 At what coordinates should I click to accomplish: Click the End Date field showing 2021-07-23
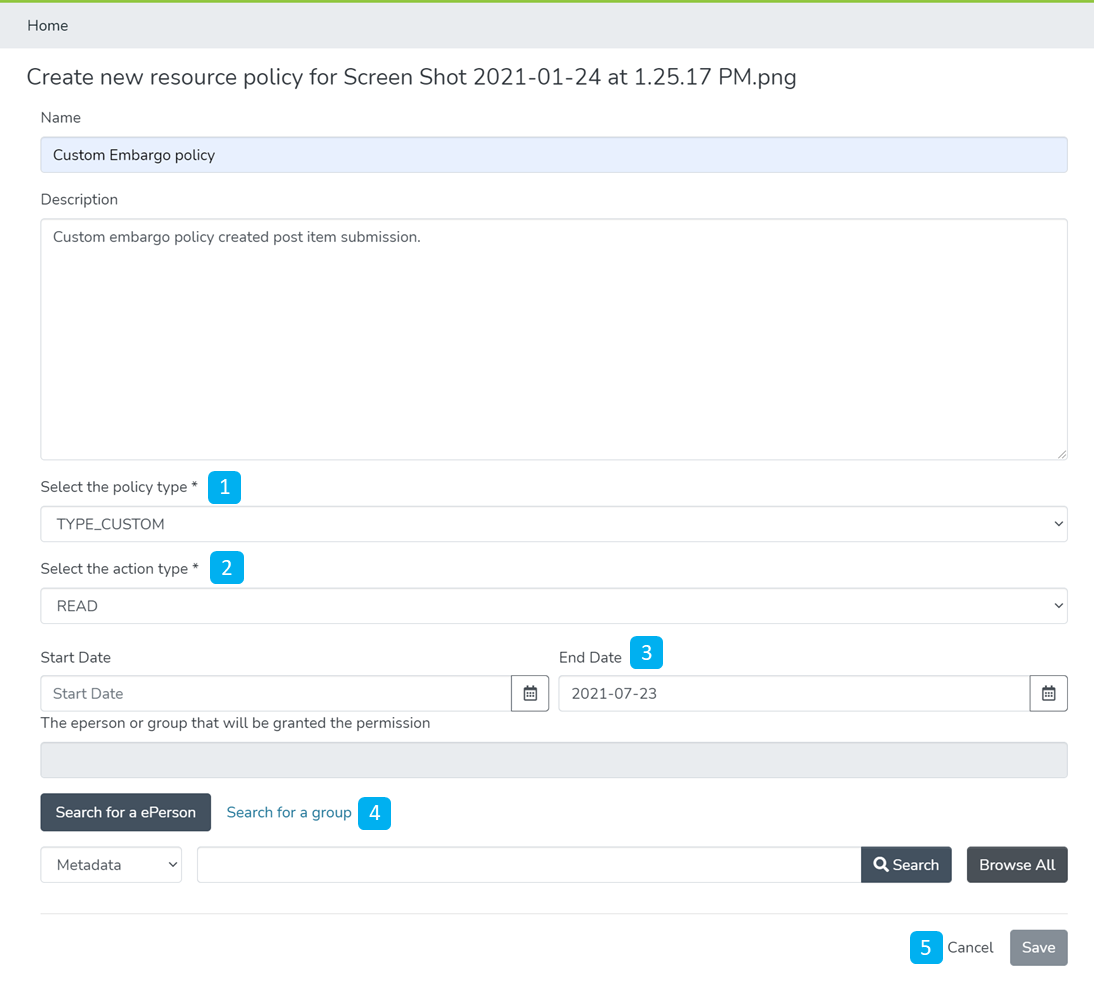click(793, 693)
